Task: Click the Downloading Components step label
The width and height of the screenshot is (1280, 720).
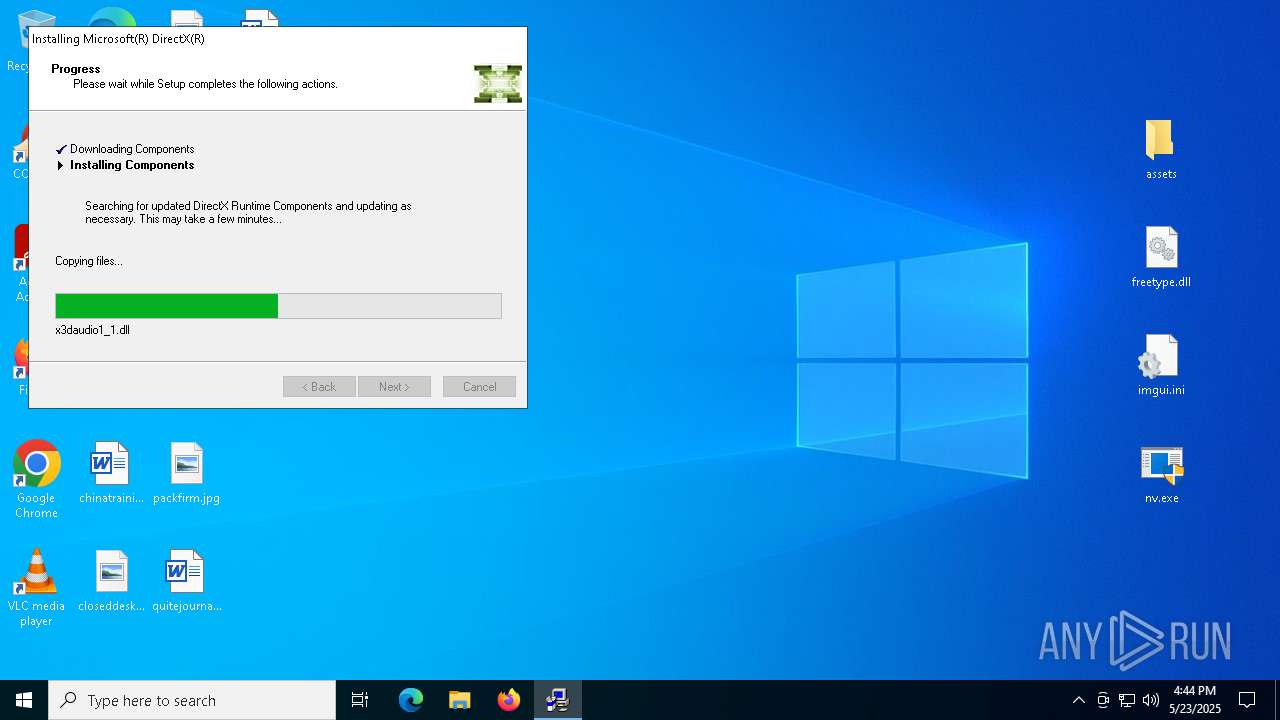Action: [132, 149]
